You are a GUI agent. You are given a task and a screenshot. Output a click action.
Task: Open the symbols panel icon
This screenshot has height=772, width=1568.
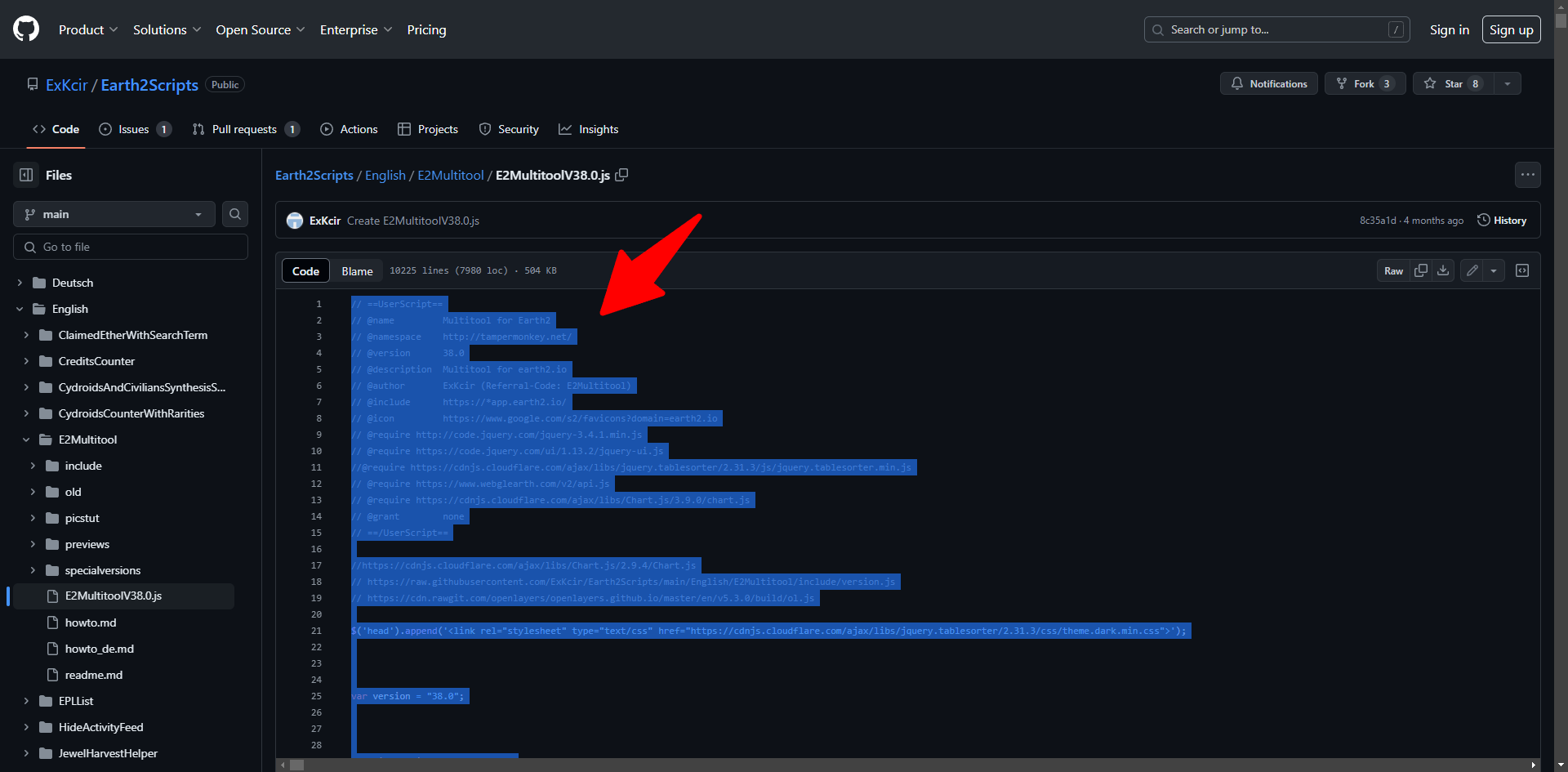point(1522,270)
